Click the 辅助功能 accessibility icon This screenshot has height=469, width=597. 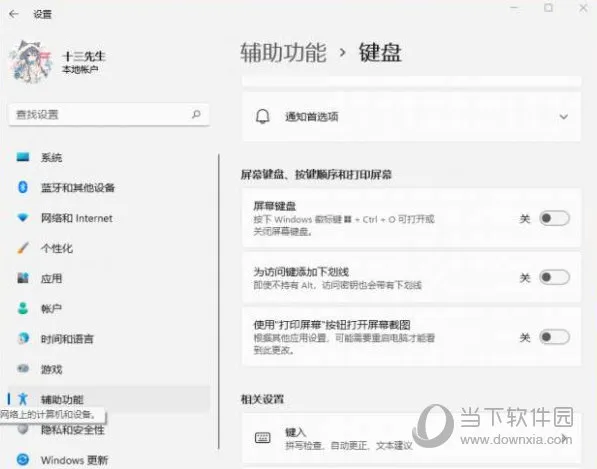tap(23, 399)
